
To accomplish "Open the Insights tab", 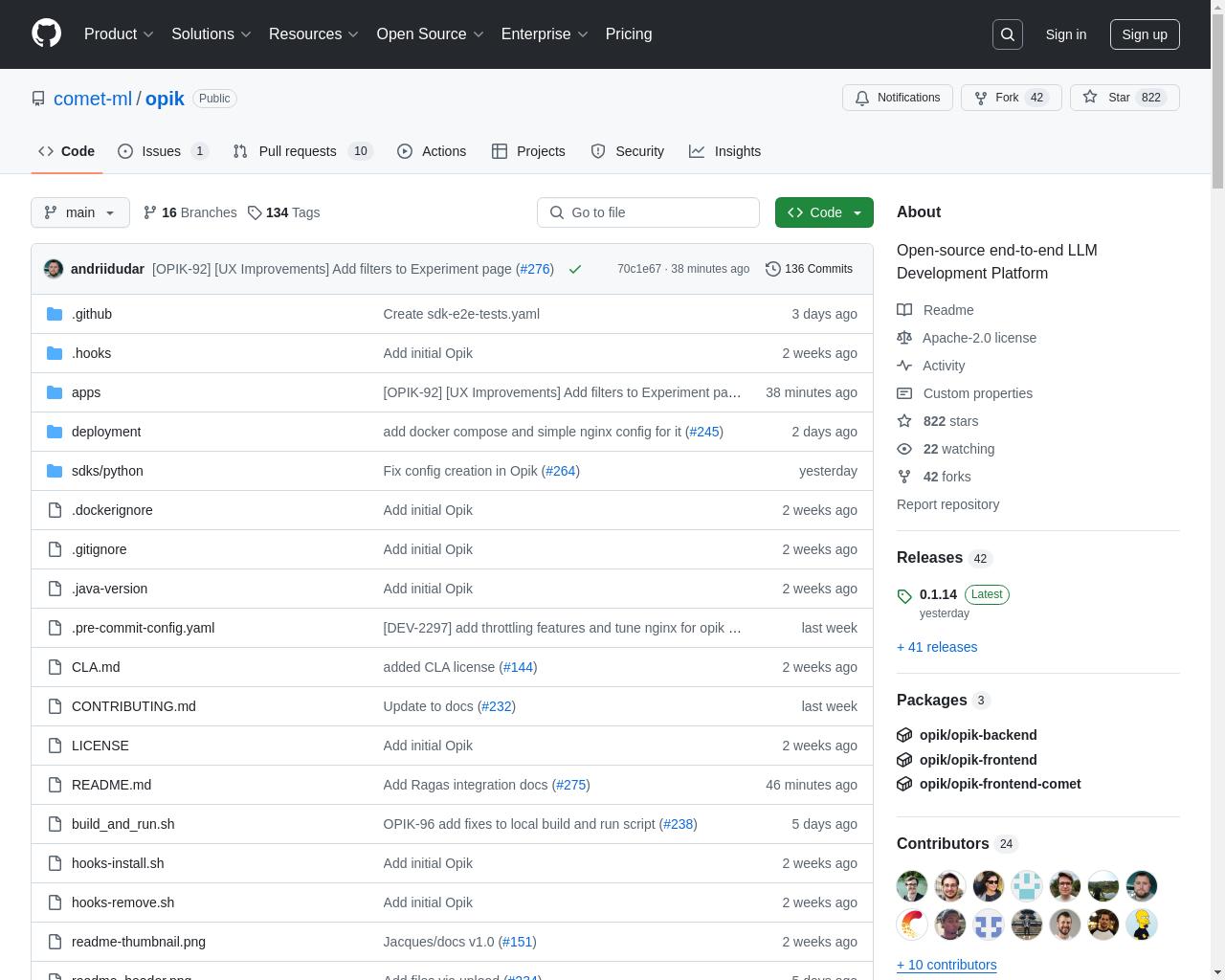I will pos(725,151).
